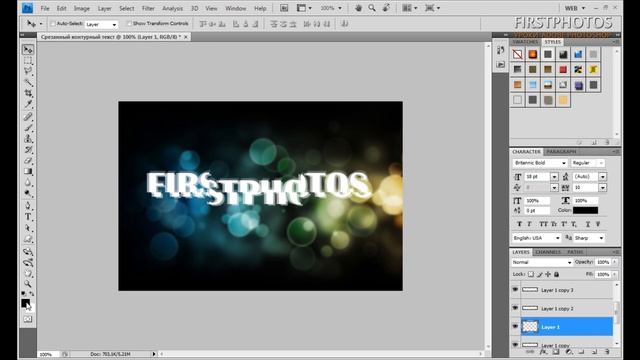Select the Horizontal Type tool

point(28,217)
